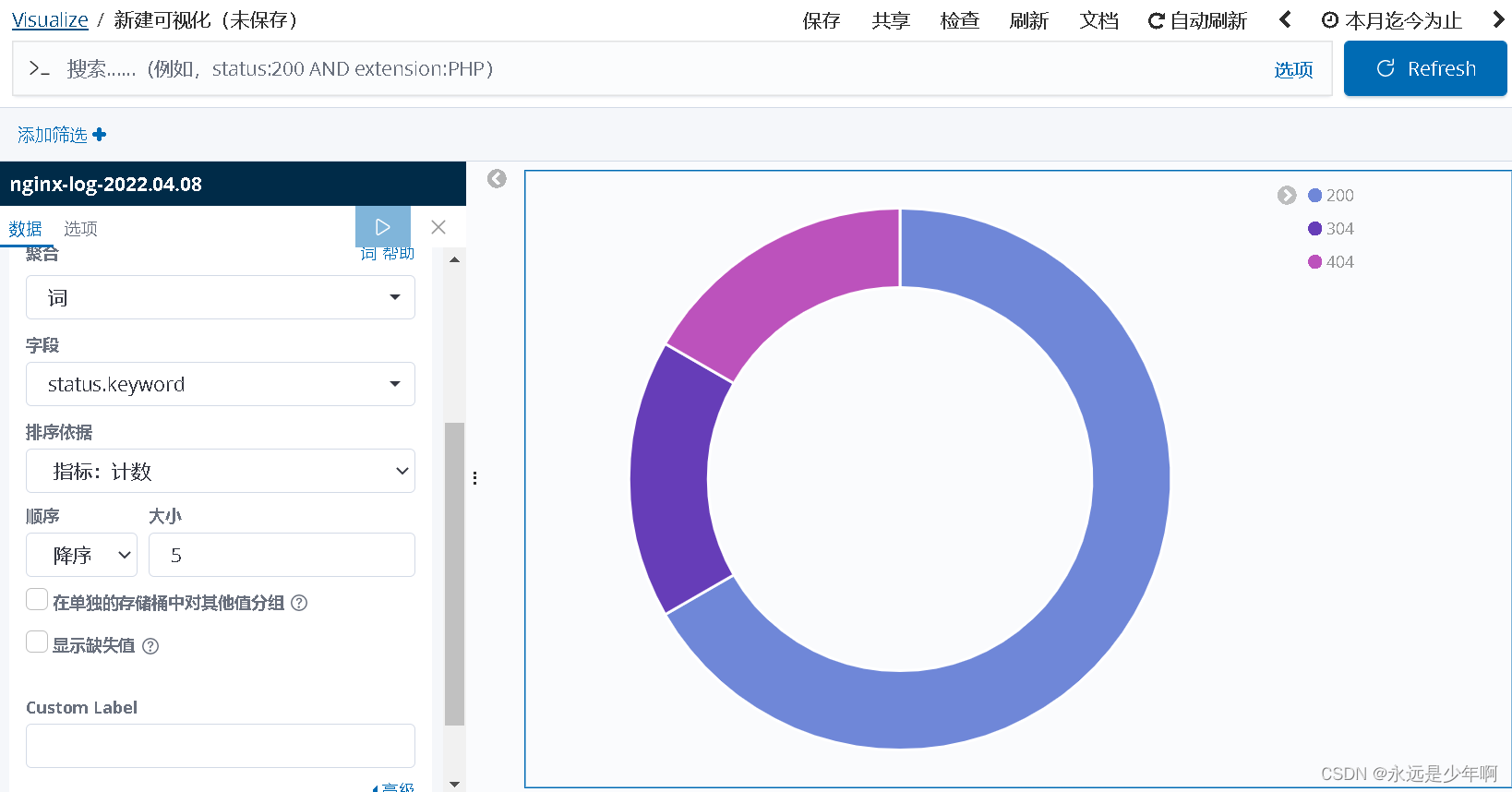Click legend color dot for 304
The width and height of the screenshot is (1512, 792).
[1314, 229]
